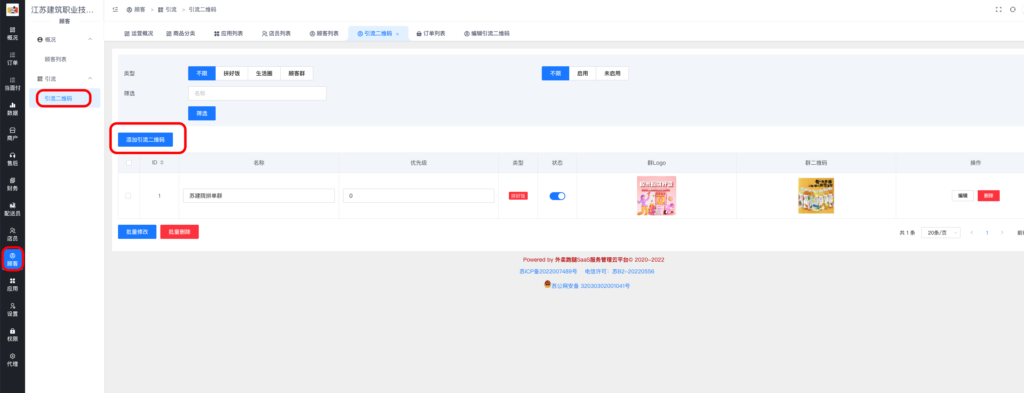Viewport: 1024px width, 393px height.
Task: Select 顾客群 type filter
Action: [x=296, y=73]
